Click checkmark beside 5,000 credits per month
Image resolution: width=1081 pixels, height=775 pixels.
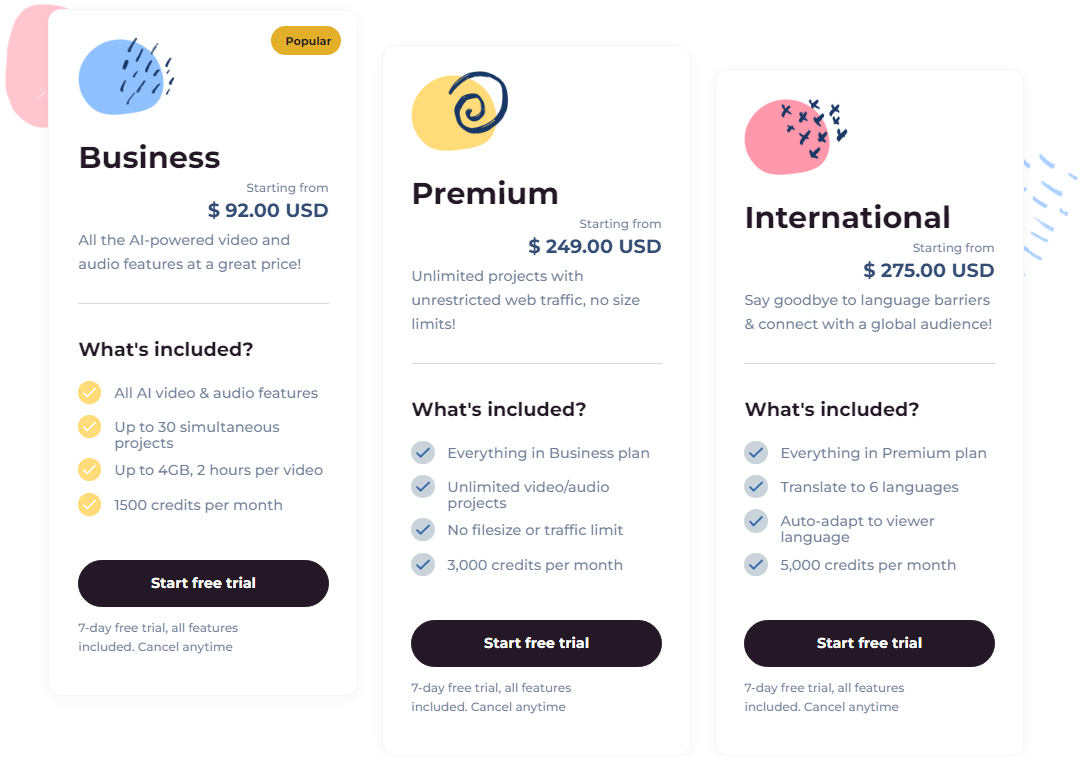tap(756, 565)
